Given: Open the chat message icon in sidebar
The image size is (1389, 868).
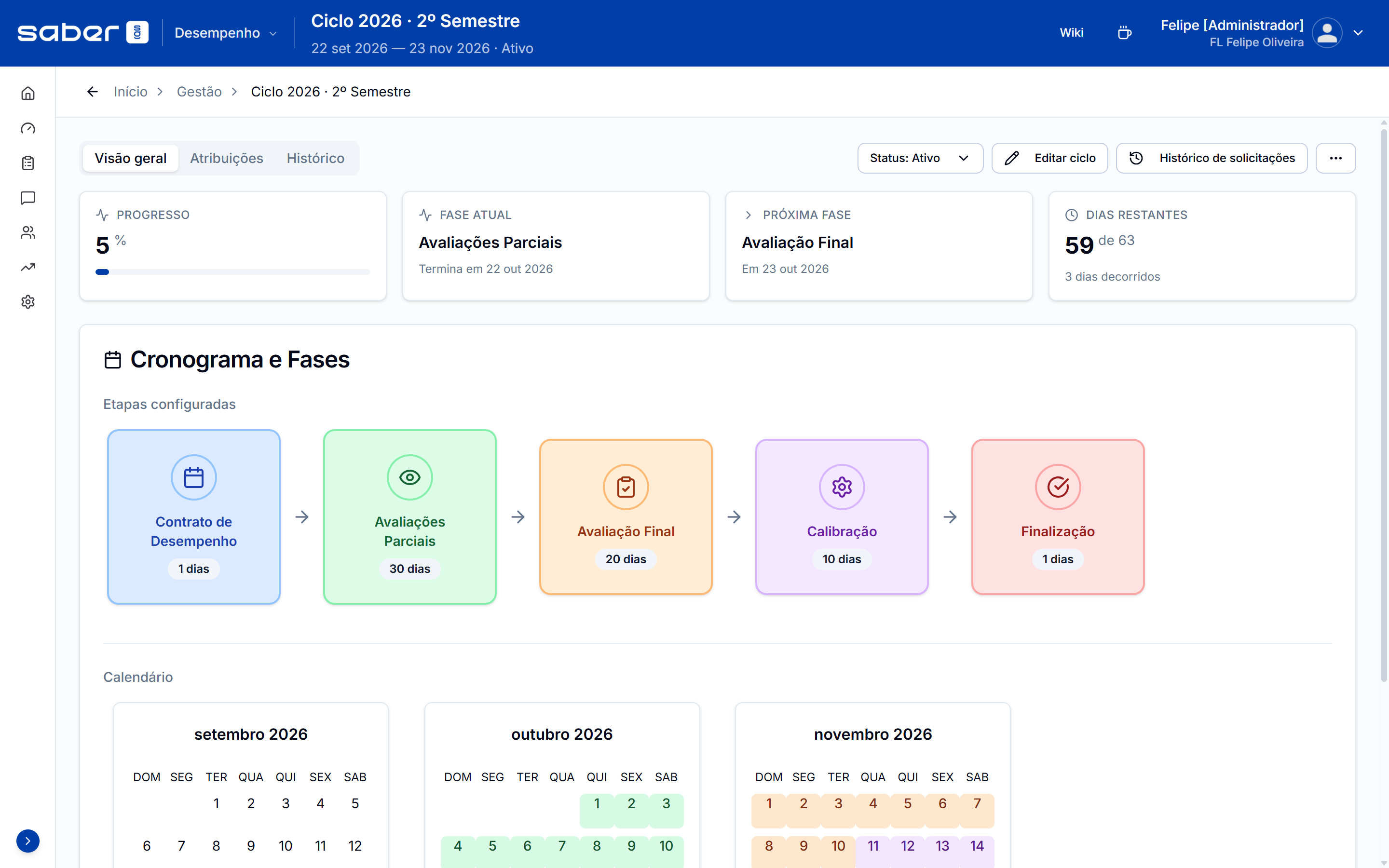Looking at the screenshot, I should tap(27, 198).
